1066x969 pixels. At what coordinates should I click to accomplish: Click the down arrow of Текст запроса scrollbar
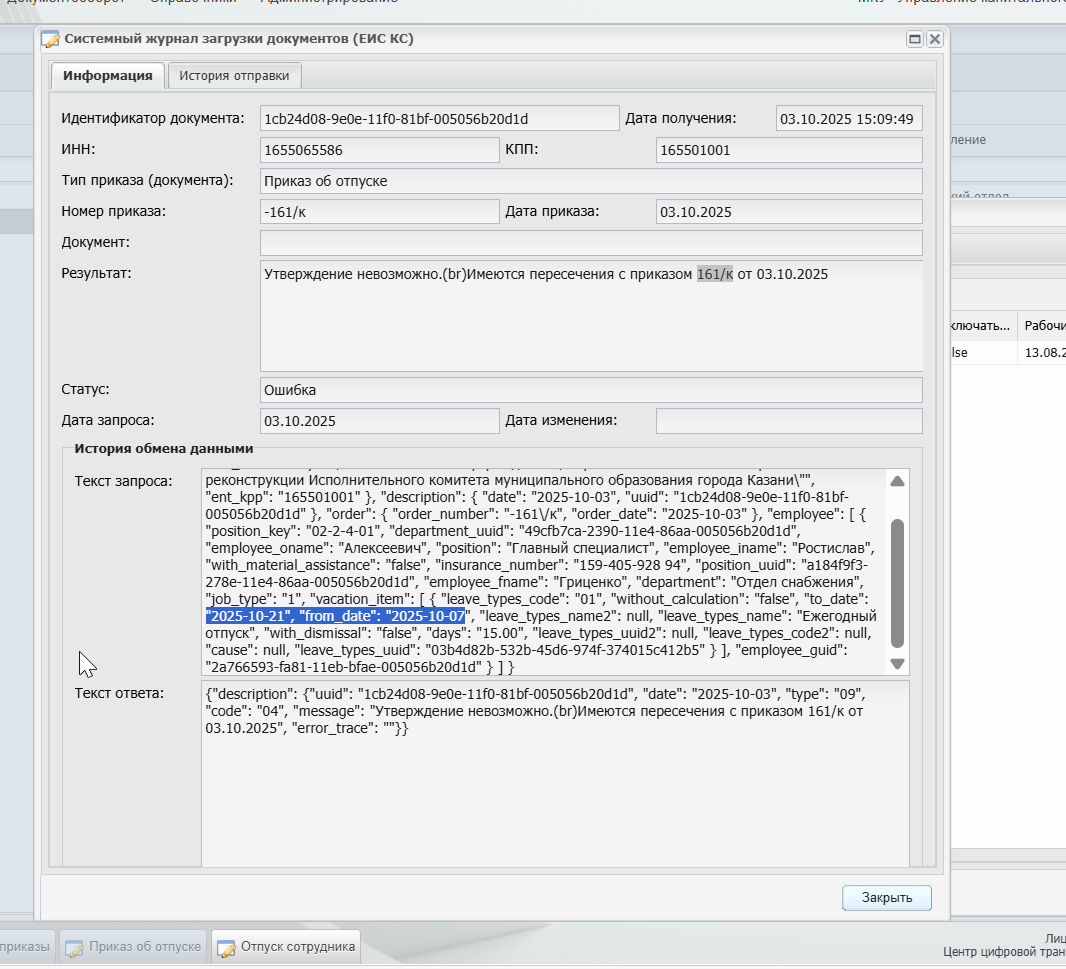click(897, 664)
